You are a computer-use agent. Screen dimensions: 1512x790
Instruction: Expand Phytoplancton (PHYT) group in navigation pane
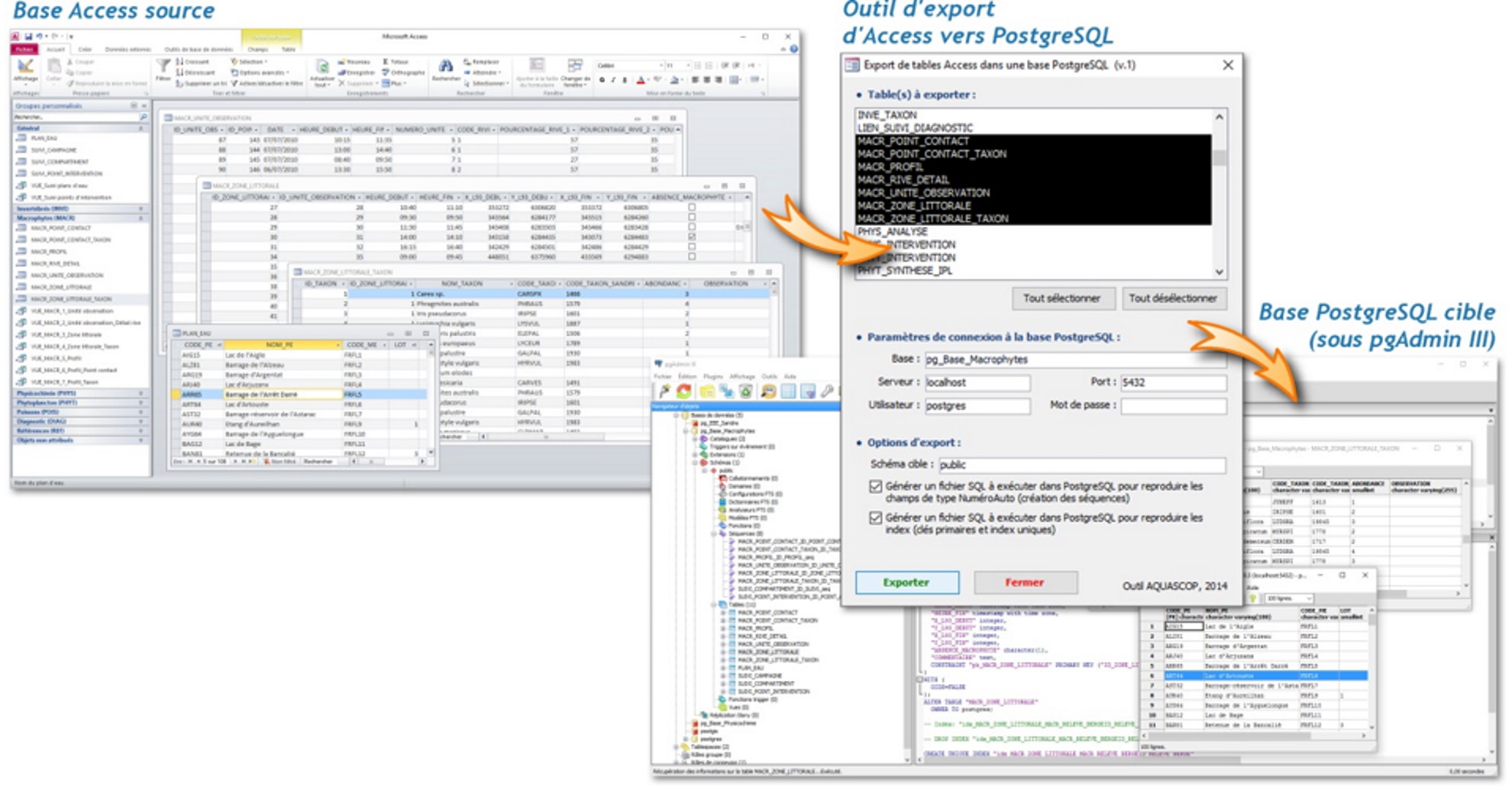coord(141,402)
